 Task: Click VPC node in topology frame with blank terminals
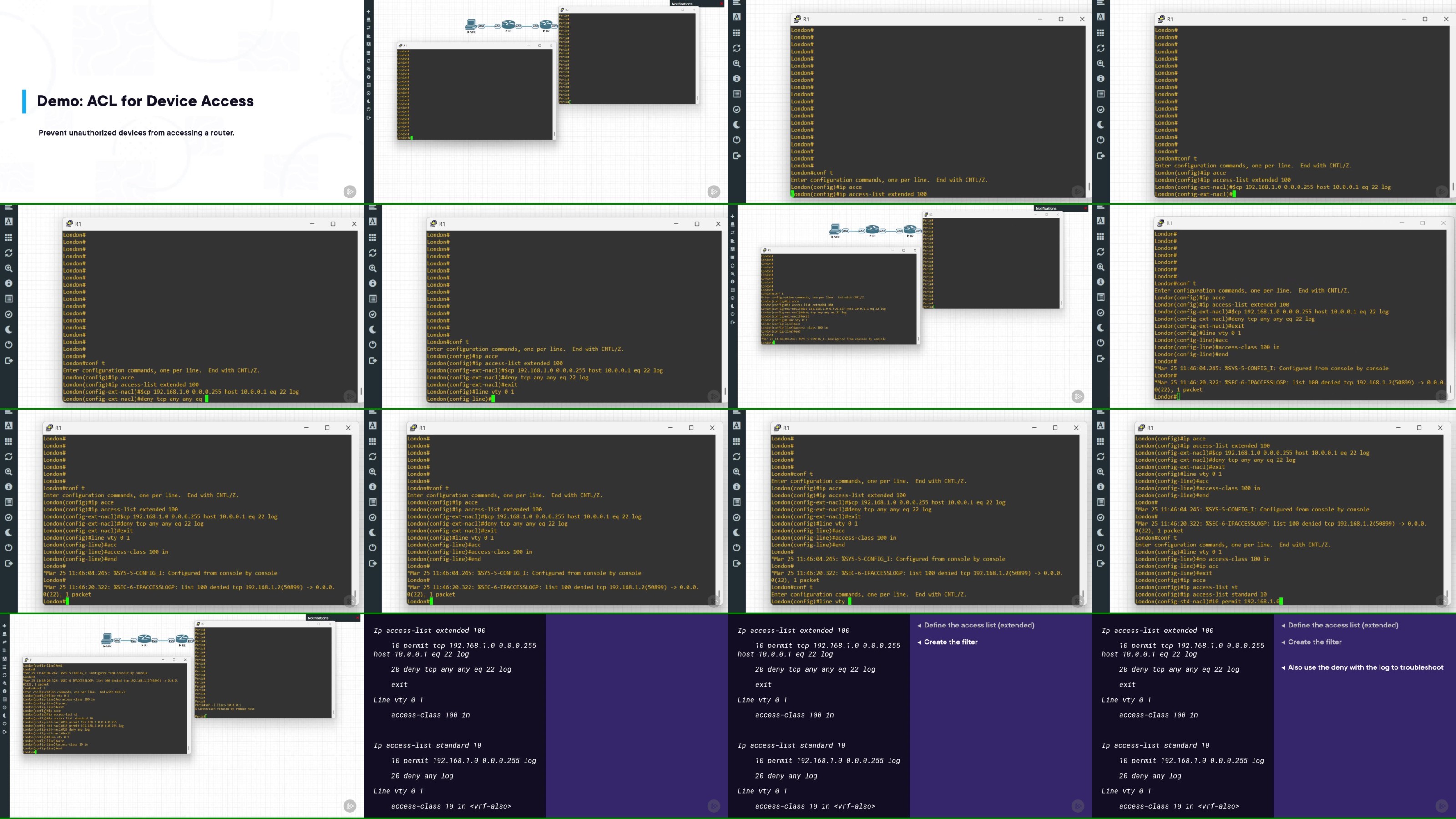point(471,25)
